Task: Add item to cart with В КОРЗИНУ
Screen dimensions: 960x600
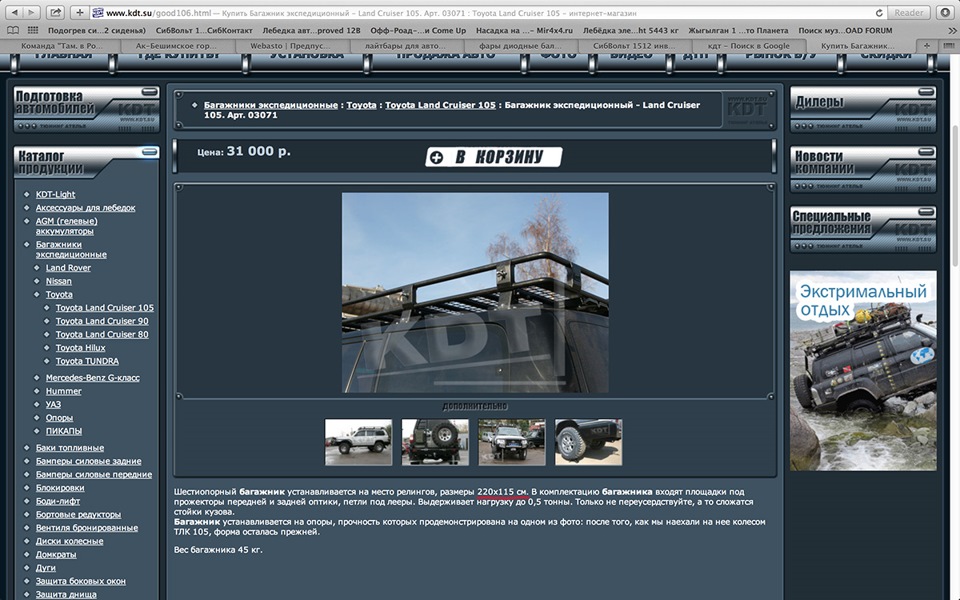Action: point(493,157)
